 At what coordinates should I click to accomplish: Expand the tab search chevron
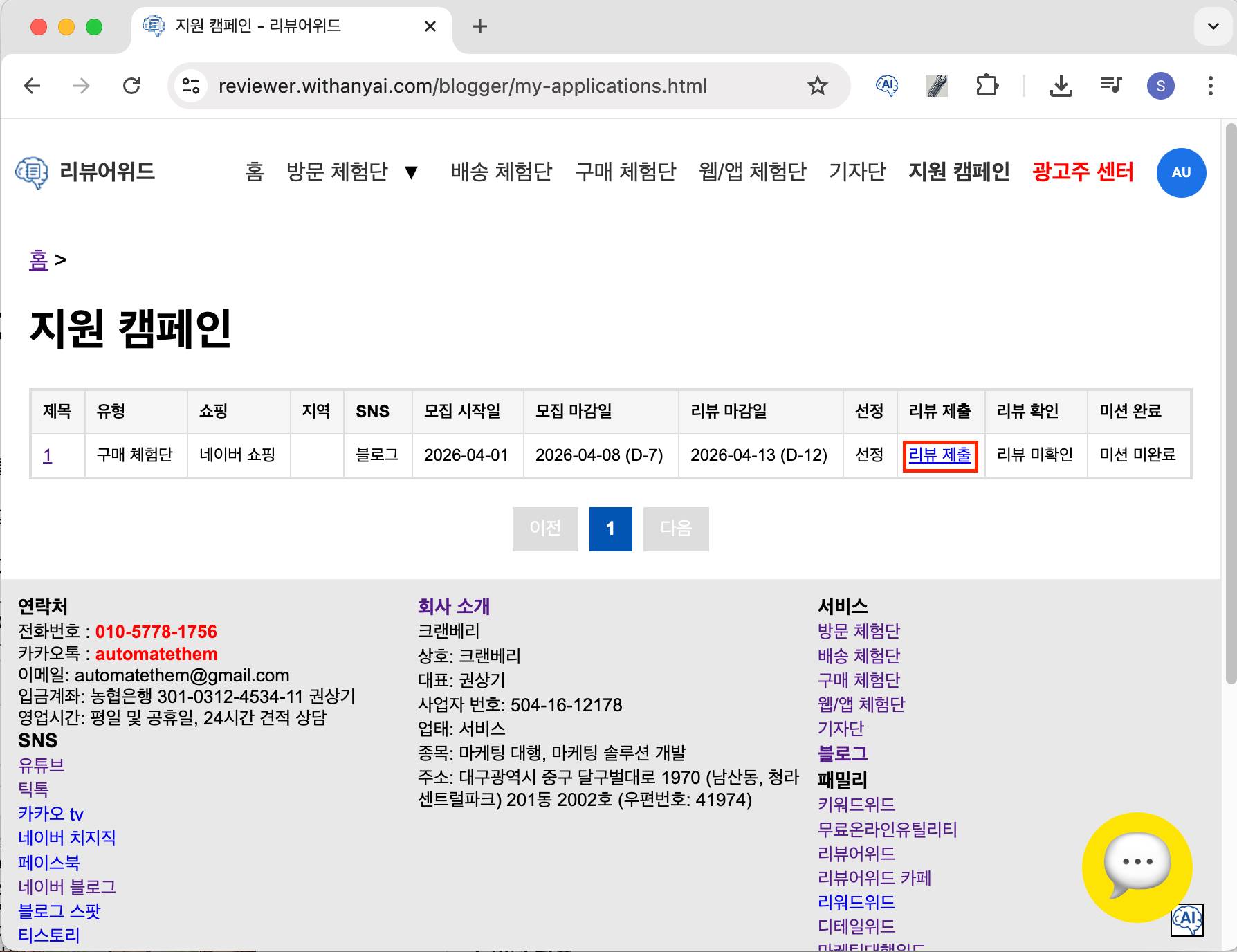(x=1213, y=26)
